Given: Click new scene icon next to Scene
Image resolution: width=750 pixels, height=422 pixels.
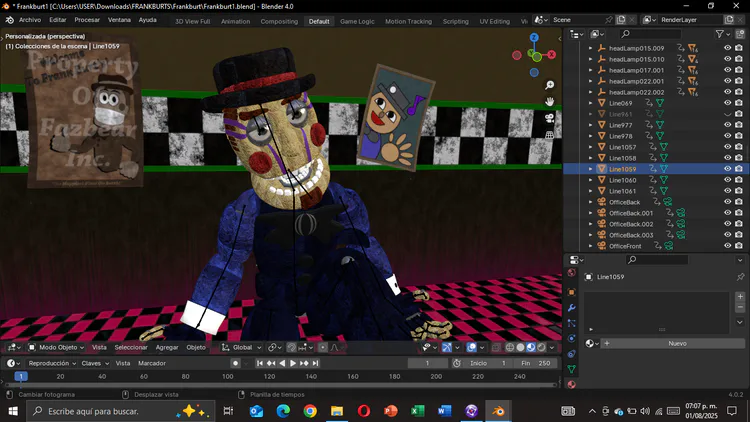Looking at the screenshot, I should tap(621, 20).
